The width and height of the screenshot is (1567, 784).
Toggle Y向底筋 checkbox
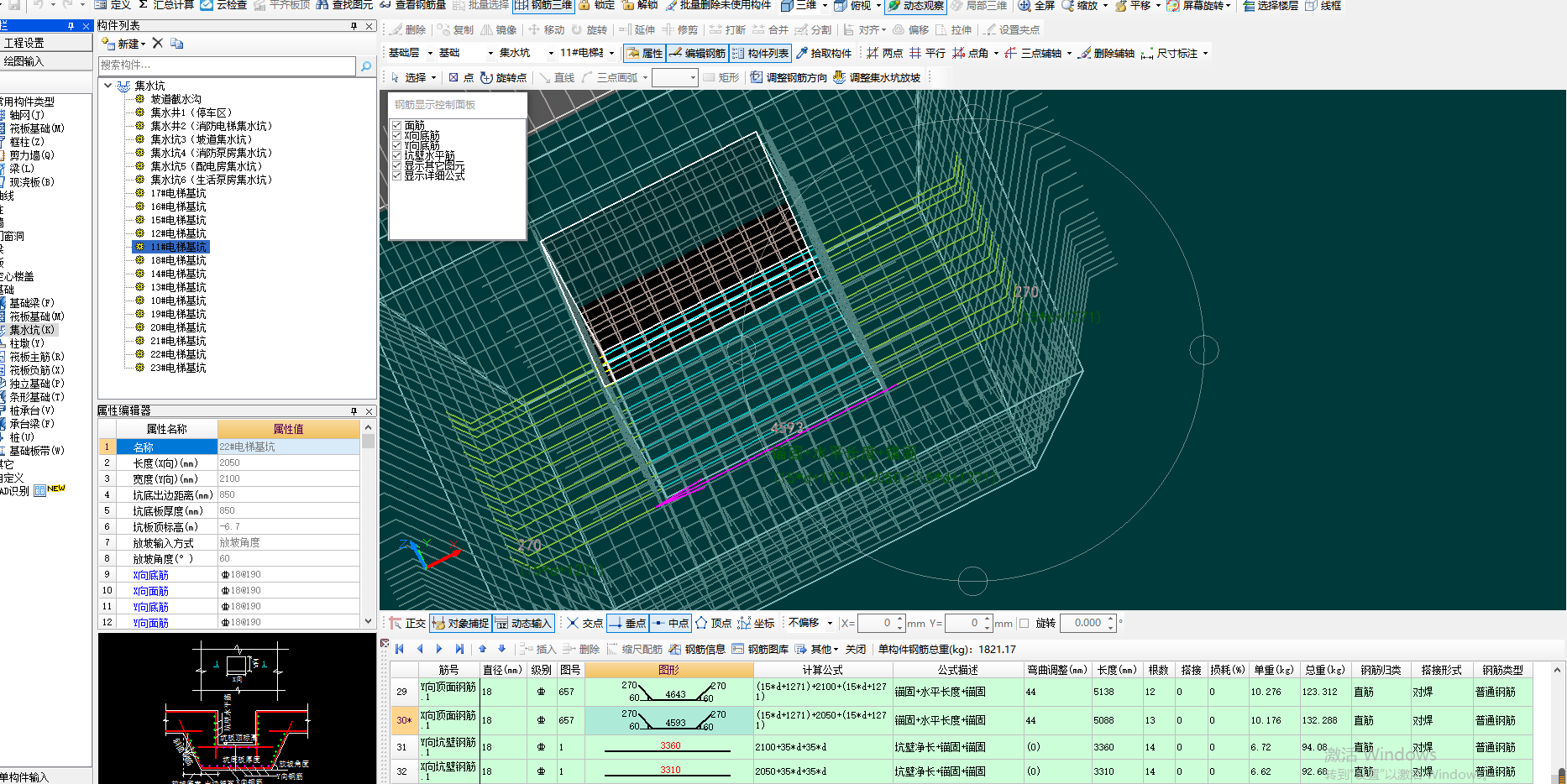(x=397, y=146)
